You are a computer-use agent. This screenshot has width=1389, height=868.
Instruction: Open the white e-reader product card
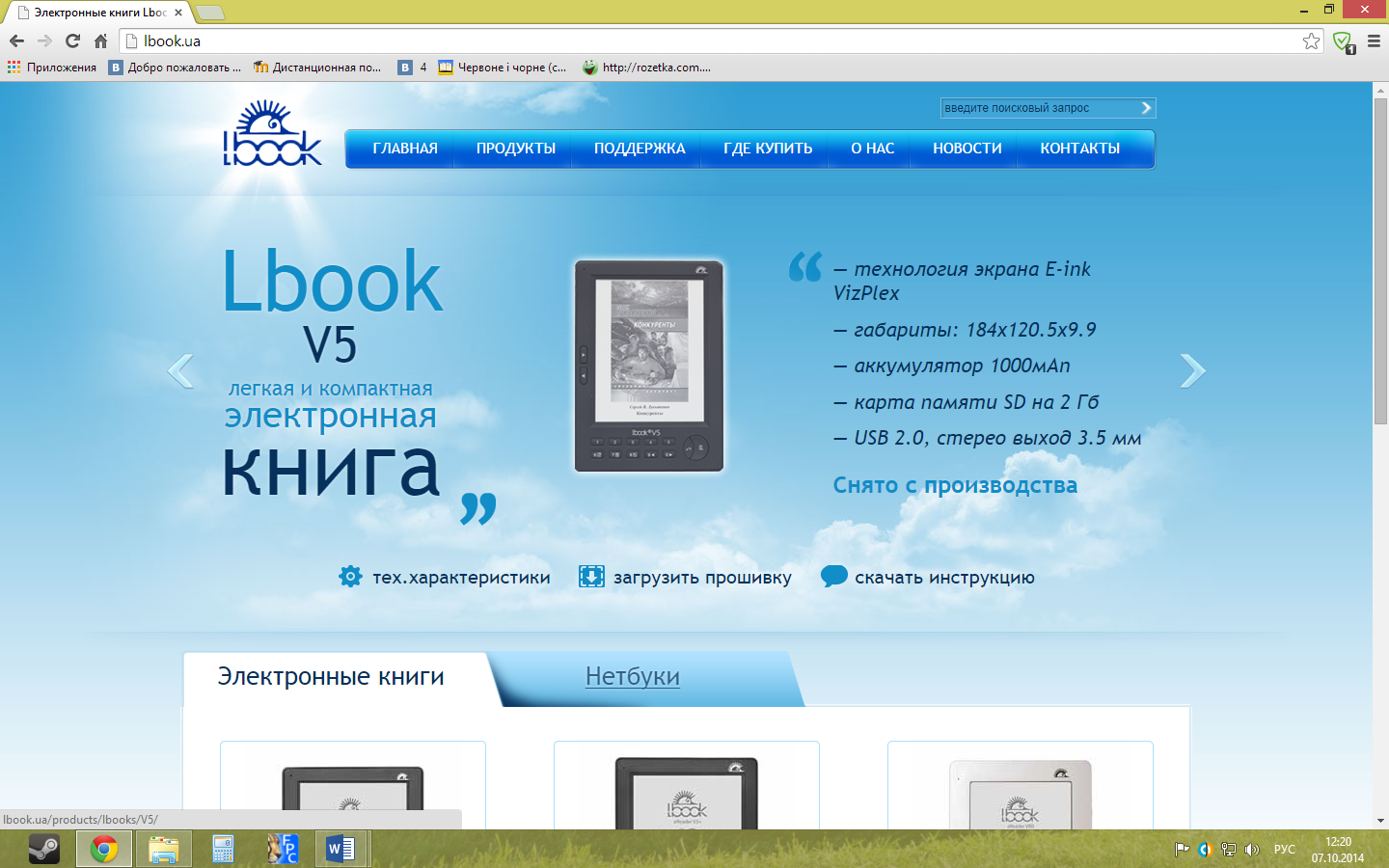(x=1021, y=785)
